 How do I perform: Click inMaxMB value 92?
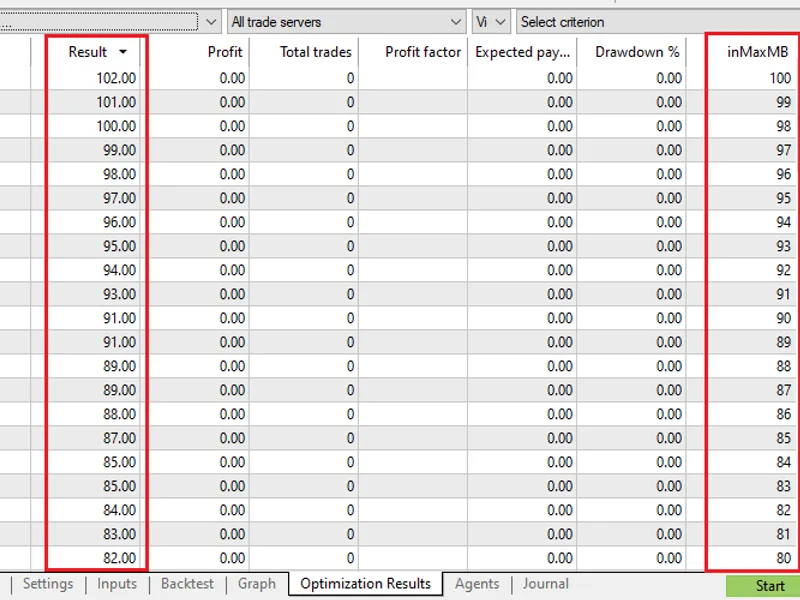click(784, 270)
